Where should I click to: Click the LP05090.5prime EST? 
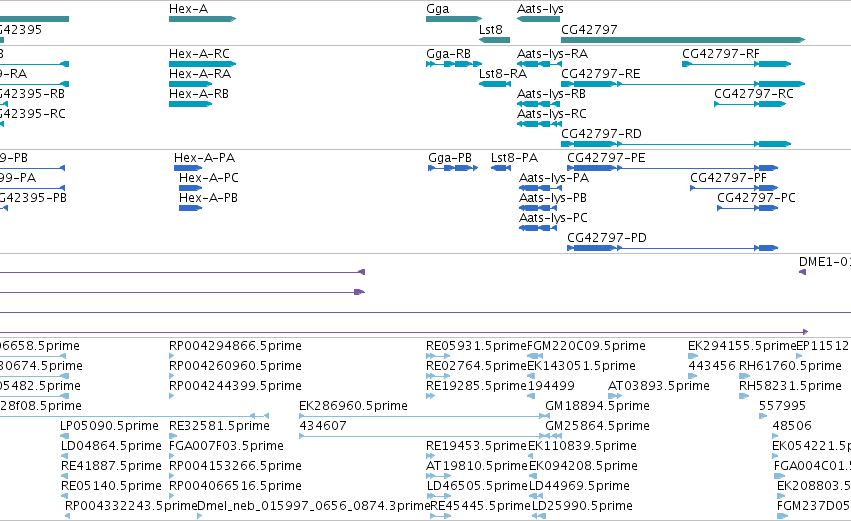click(64, 436)
